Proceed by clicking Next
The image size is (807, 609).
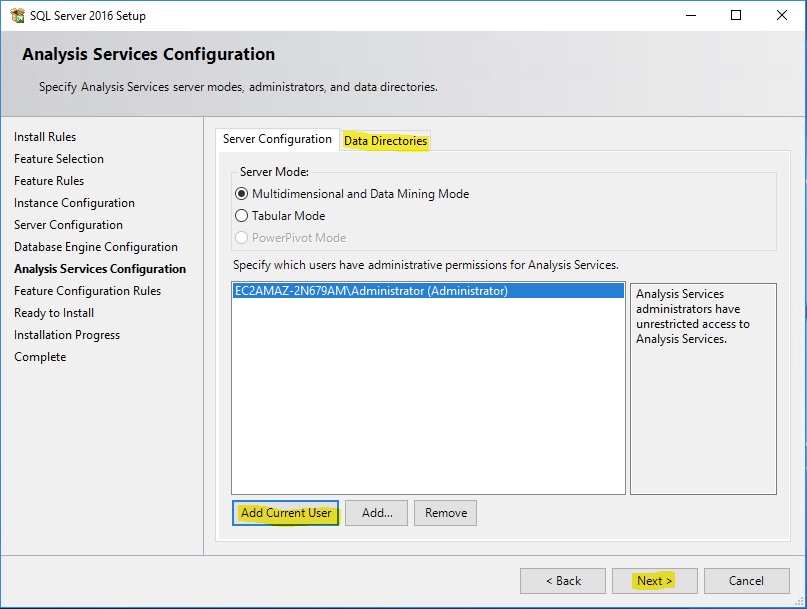point(655,581)
